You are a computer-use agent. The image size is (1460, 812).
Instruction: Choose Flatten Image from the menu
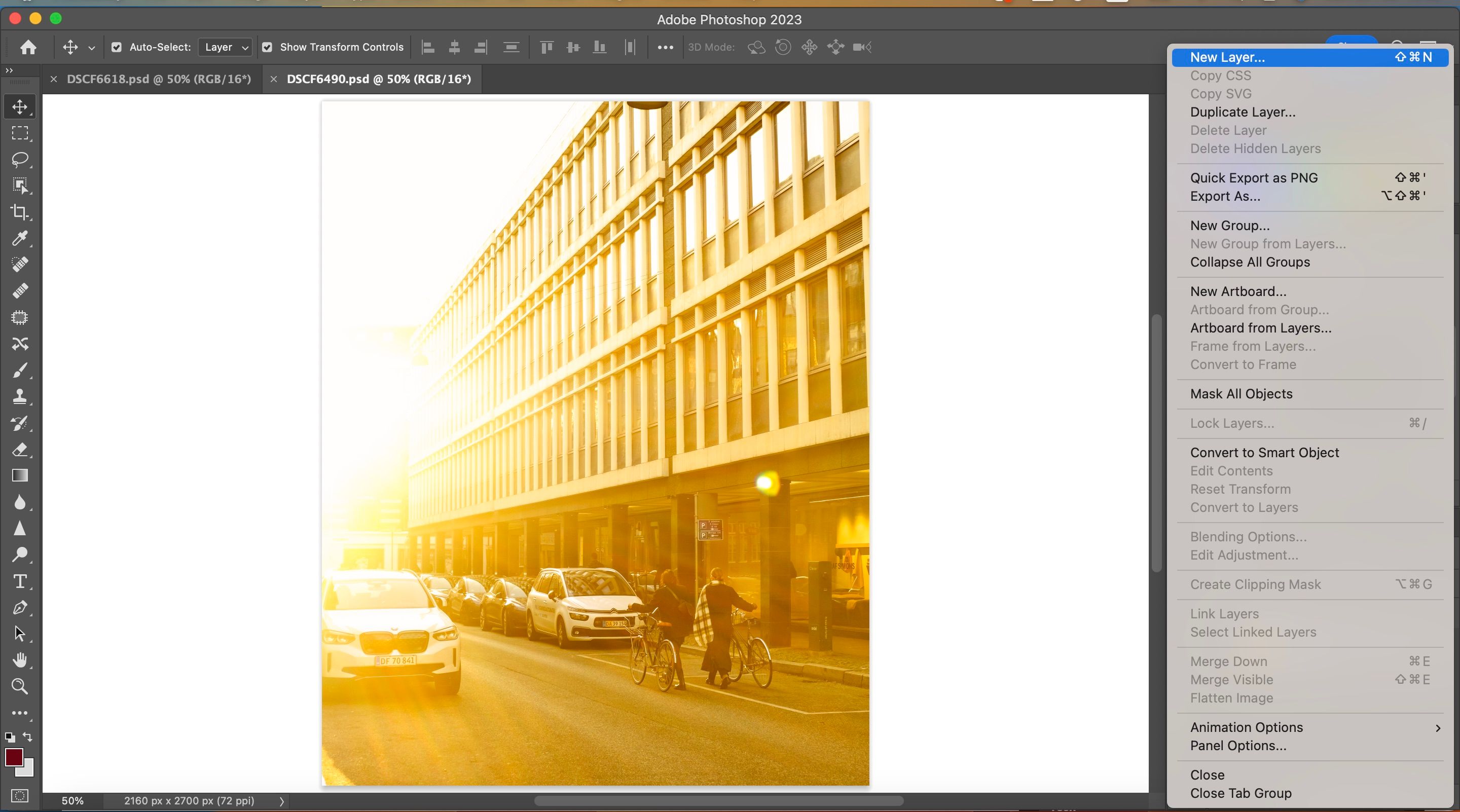click(x=1231, y=698)
